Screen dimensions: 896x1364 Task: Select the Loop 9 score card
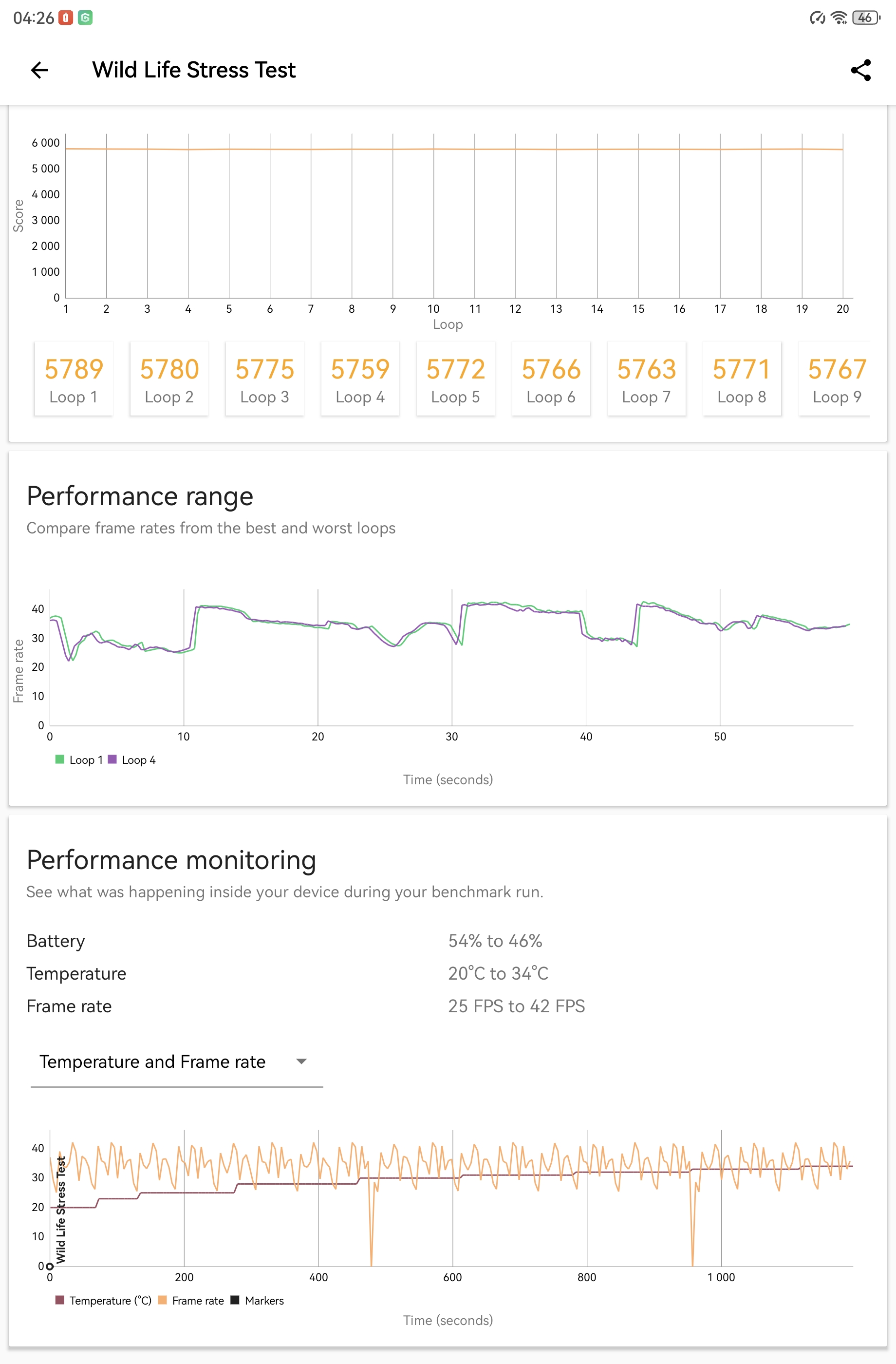[x=834, y=378]
